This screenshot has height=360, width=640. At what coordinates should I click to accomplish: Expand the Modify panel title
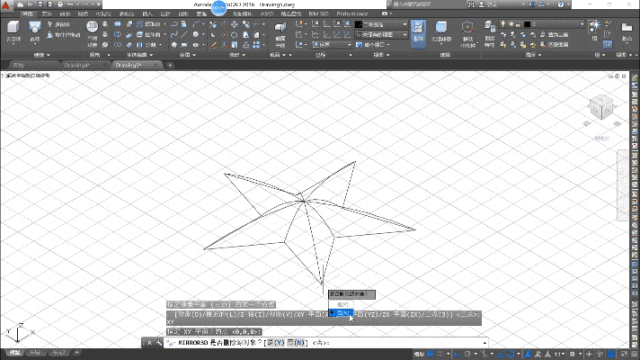237,55
